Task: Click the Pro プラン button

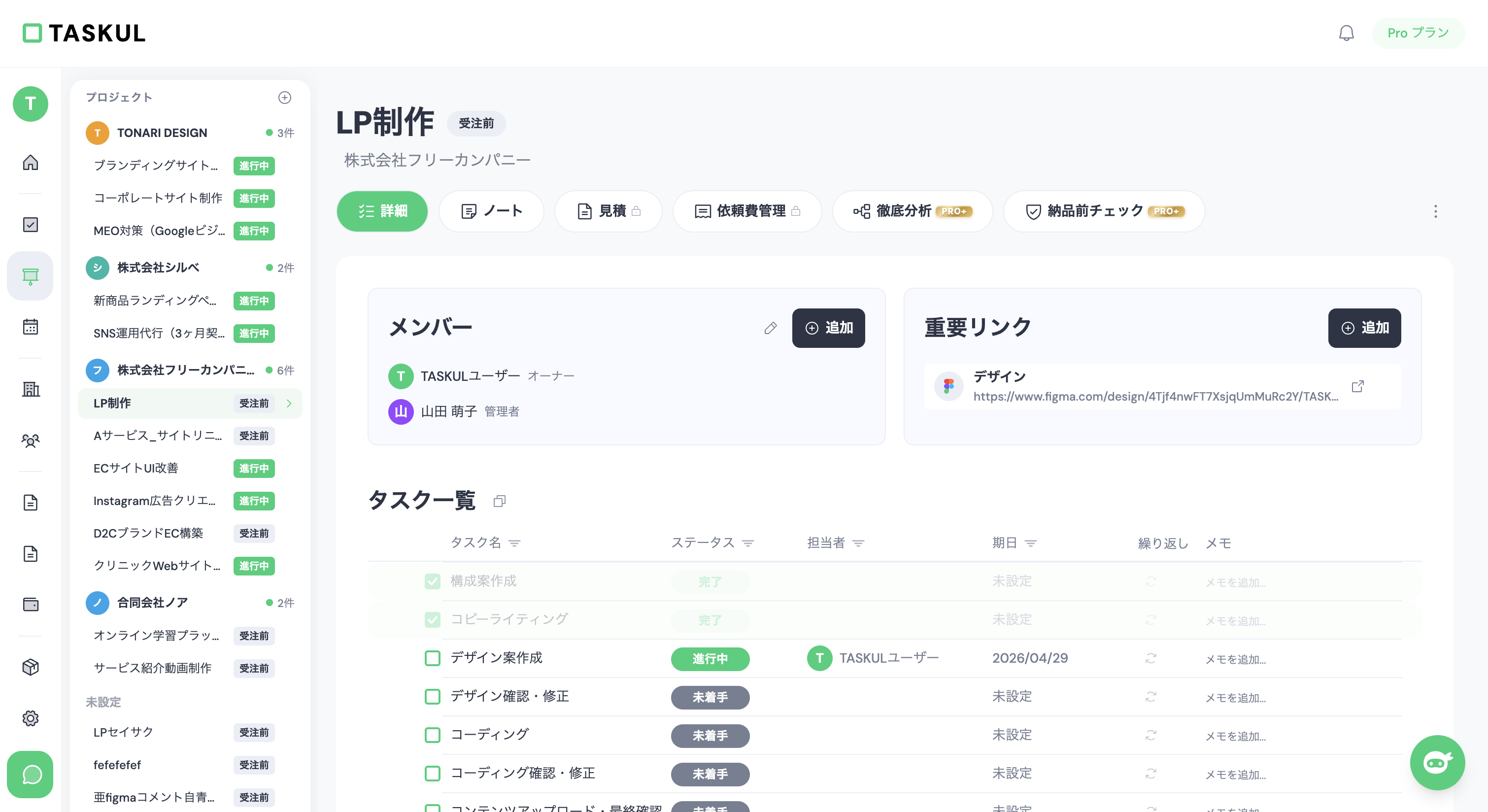Action: (1418, 33)
